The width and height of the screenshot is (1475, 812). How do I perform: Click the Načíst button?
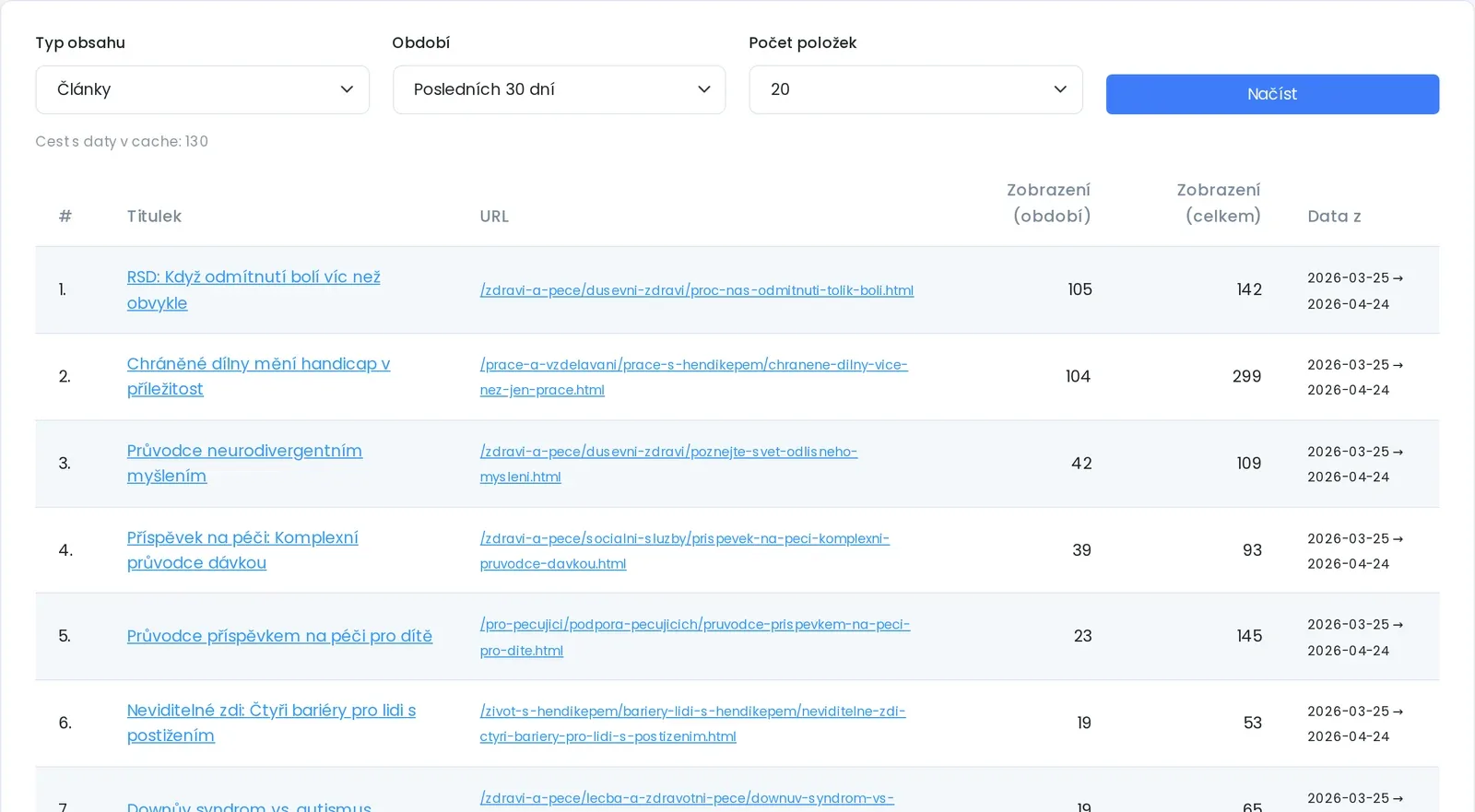point(1272,94)
